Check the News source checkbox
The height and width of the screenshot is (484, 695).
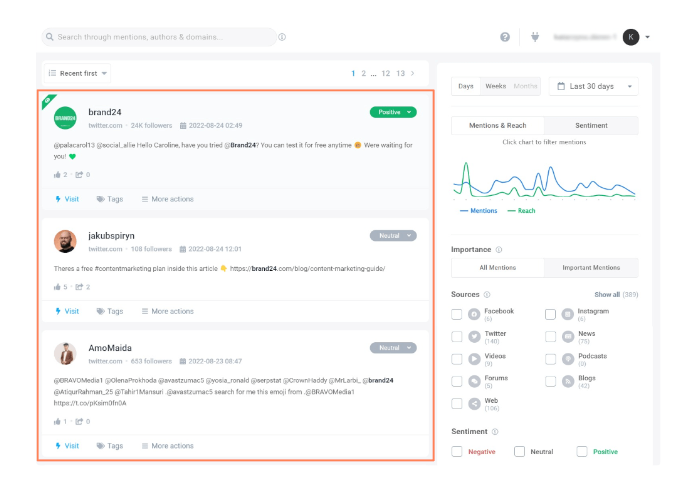click(551, 336)
